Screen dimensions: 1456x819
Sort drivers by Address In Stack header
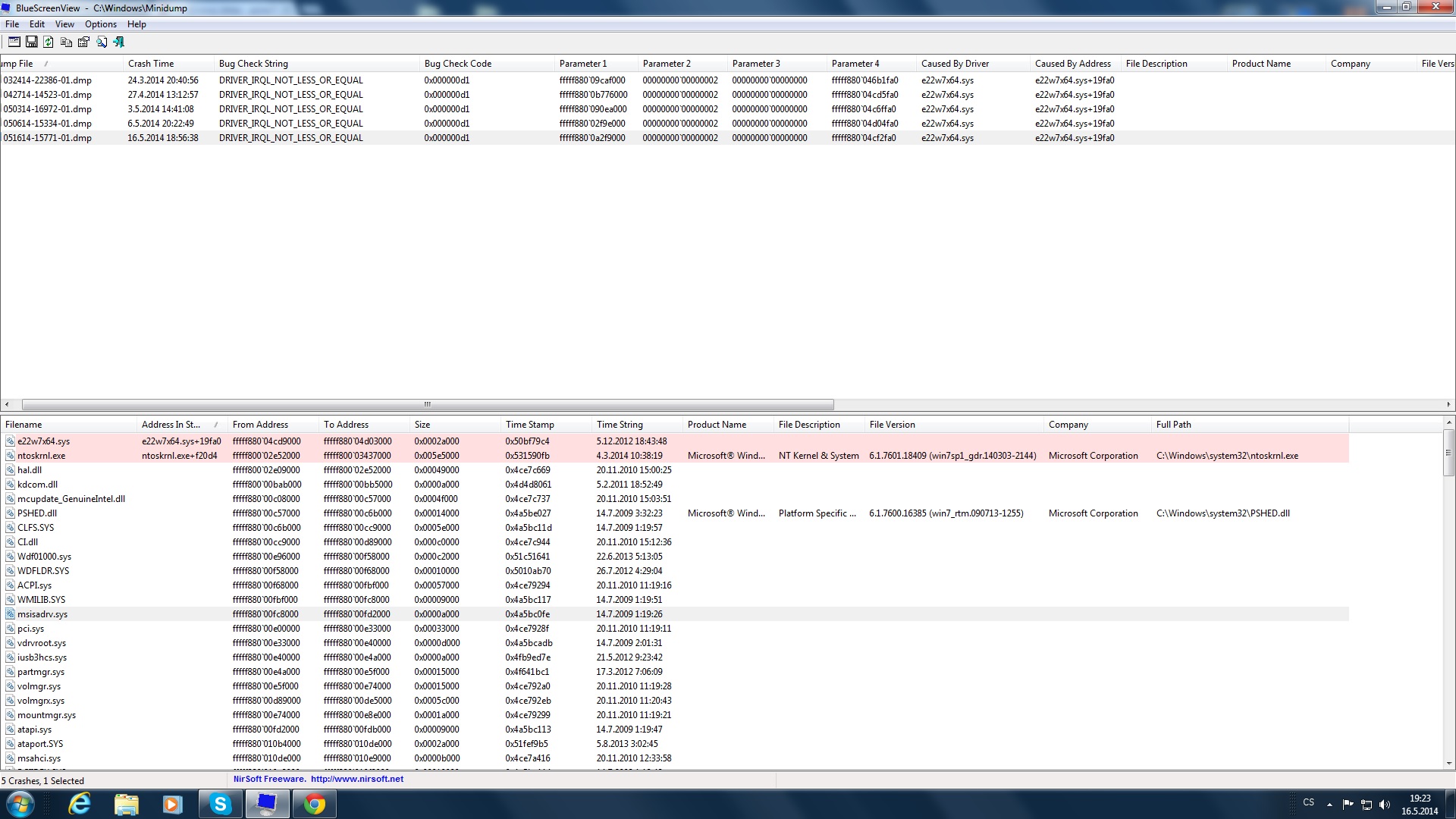point(171,425)
